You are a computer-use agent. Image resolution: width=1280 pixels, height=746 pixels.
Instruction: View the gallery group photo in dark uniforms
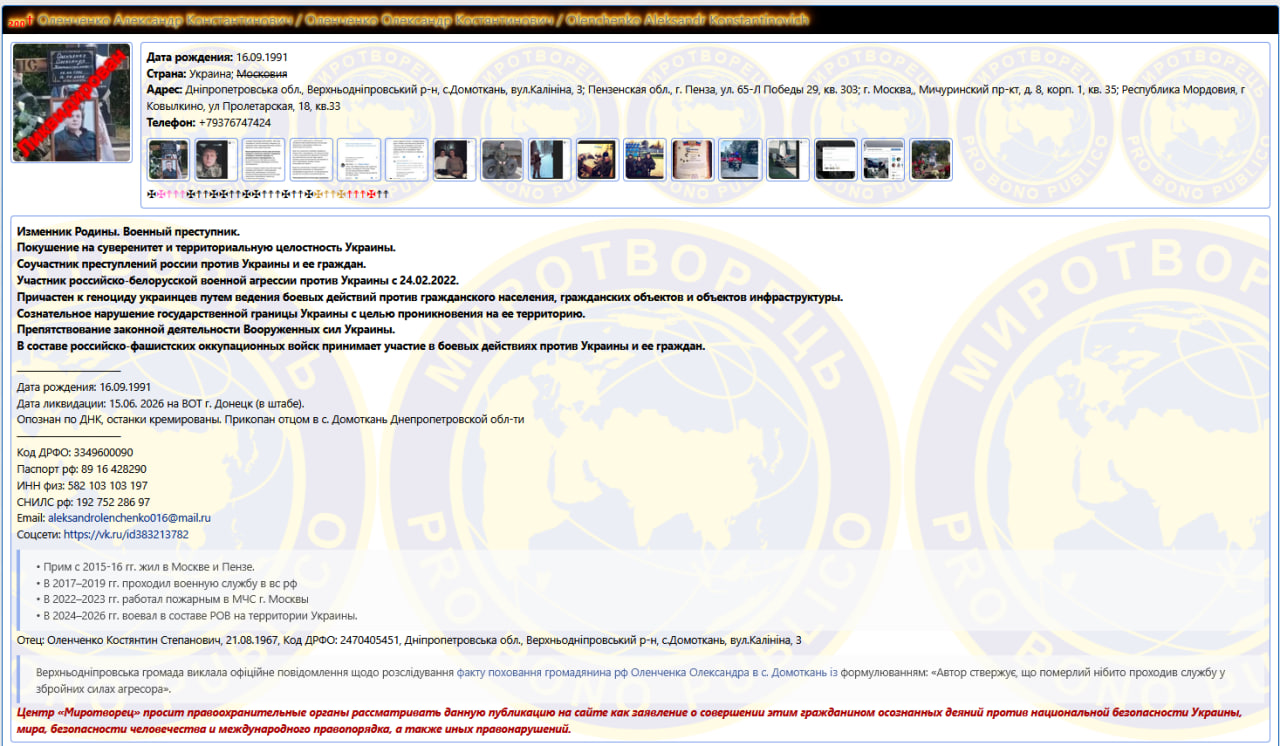pos(645,160)
